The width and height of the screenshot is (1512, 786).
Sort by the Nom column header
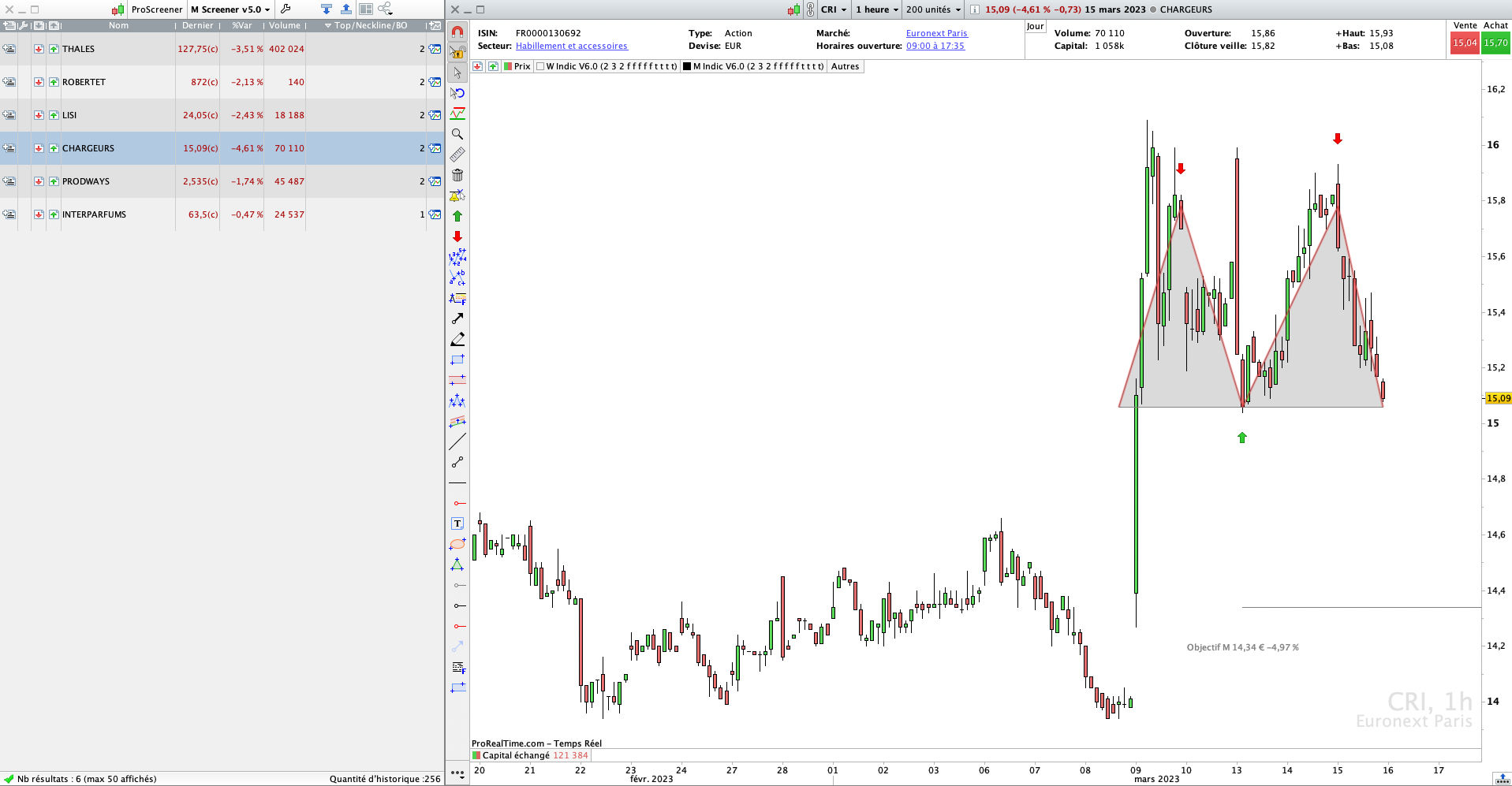118,25
